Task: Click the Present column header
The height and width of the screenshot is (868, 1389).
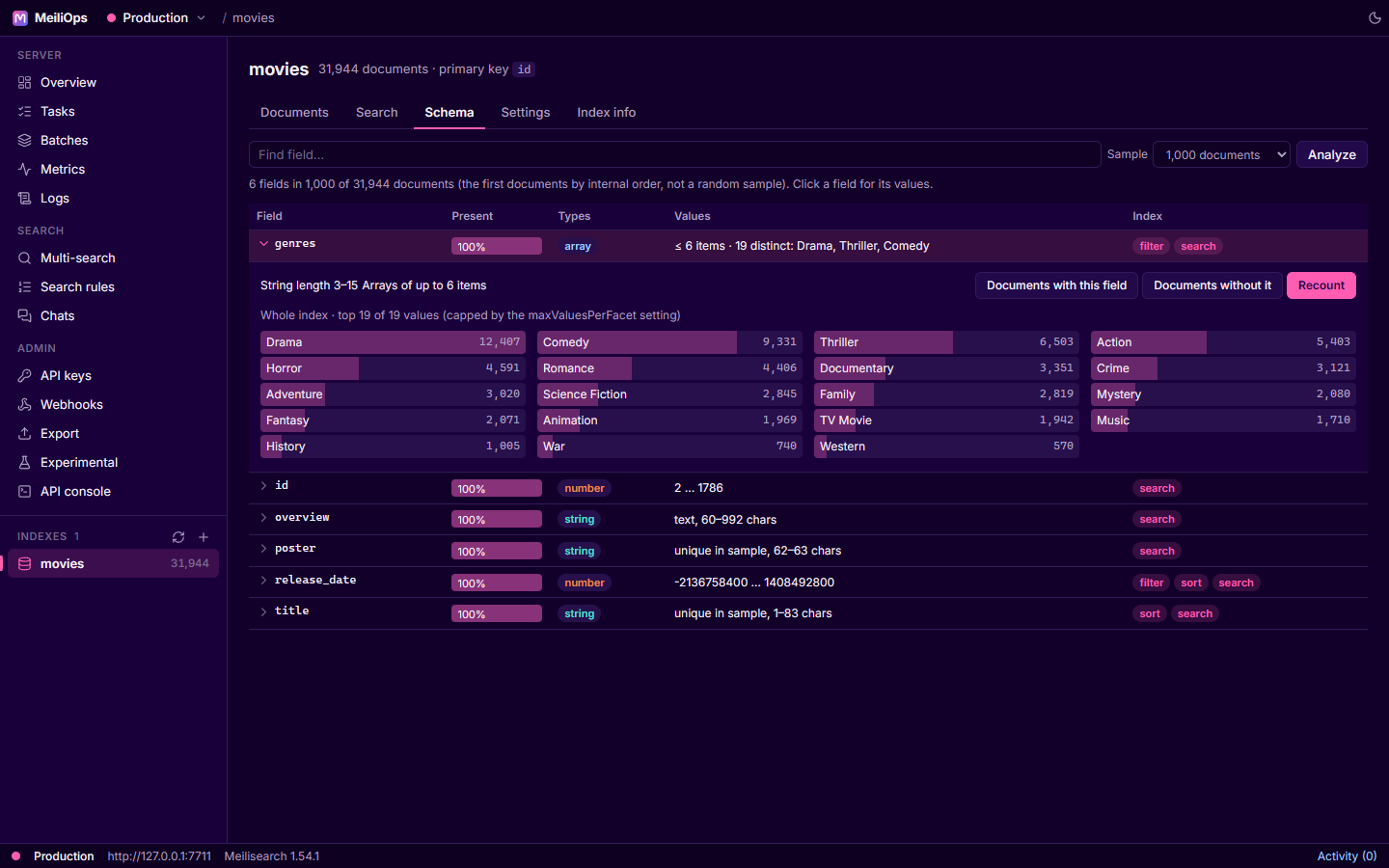Action: pos(473,216)
